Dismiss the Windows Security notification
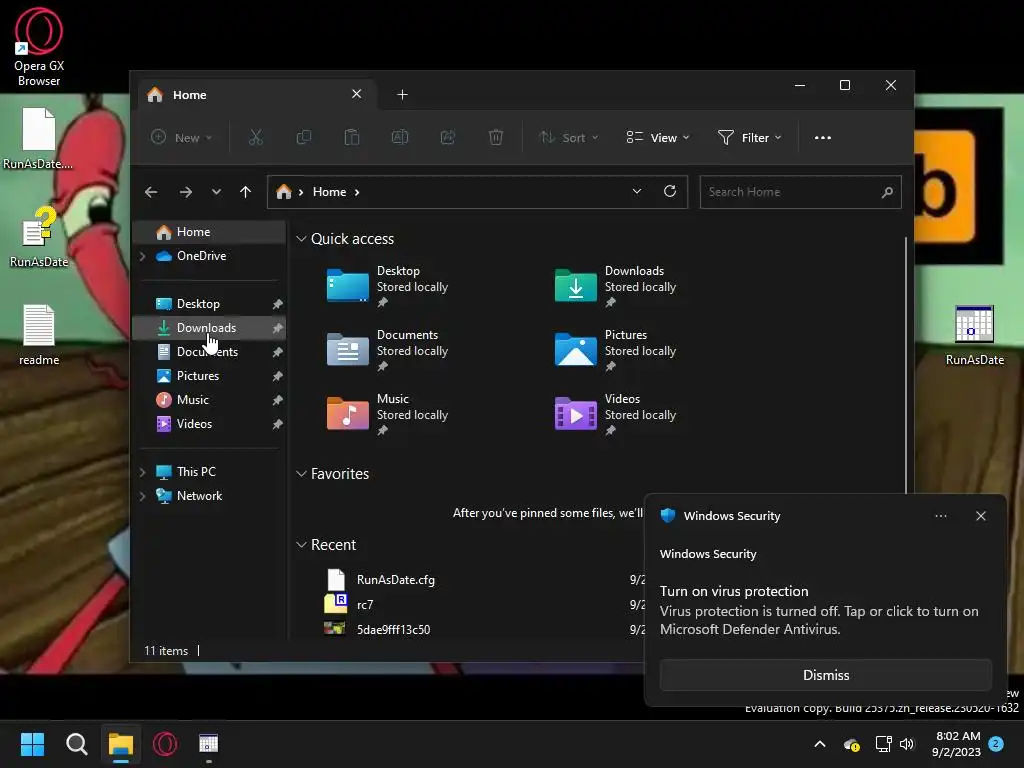This screenshot has width=1024, height=768. [825, 675]
